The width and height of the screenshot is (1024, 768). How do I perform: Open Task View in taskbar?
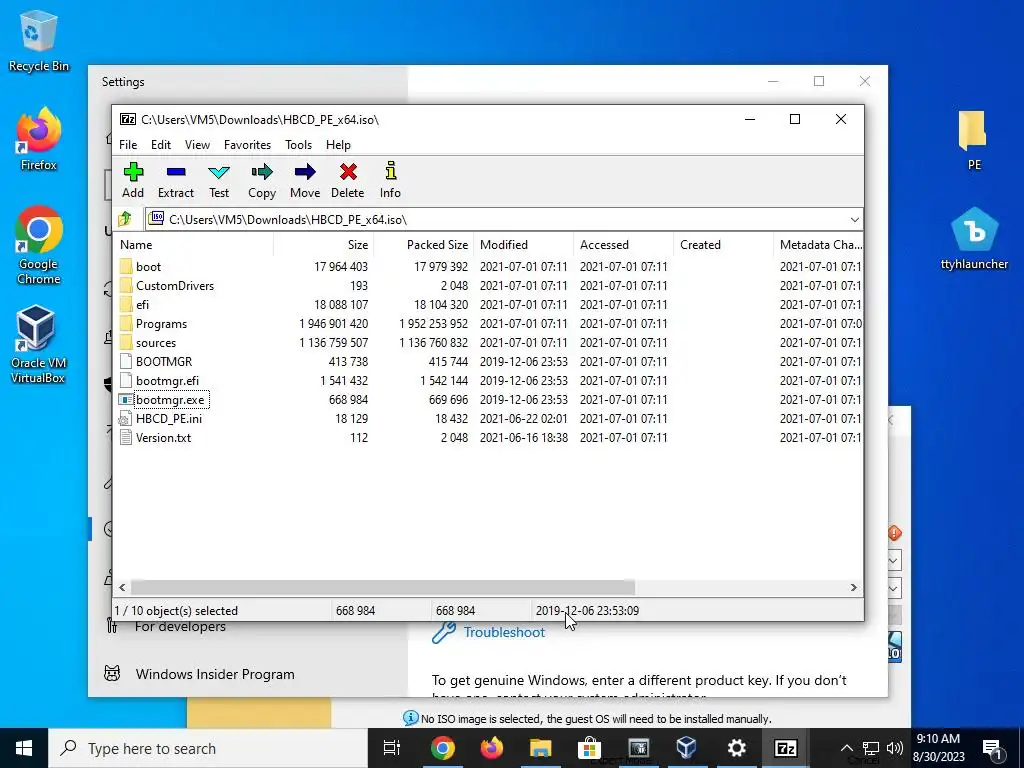392,748
